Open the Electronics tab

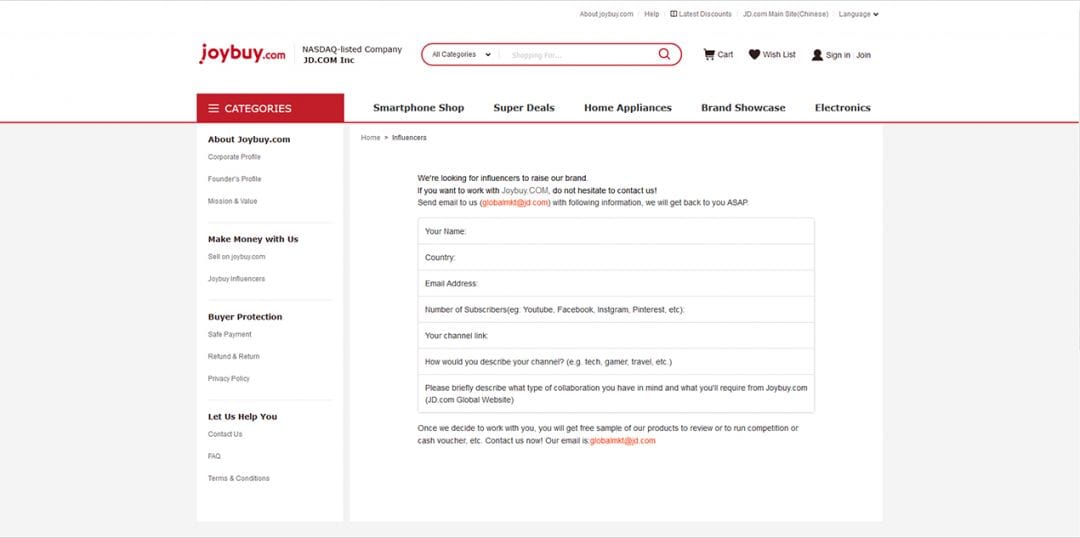[842, 107]
